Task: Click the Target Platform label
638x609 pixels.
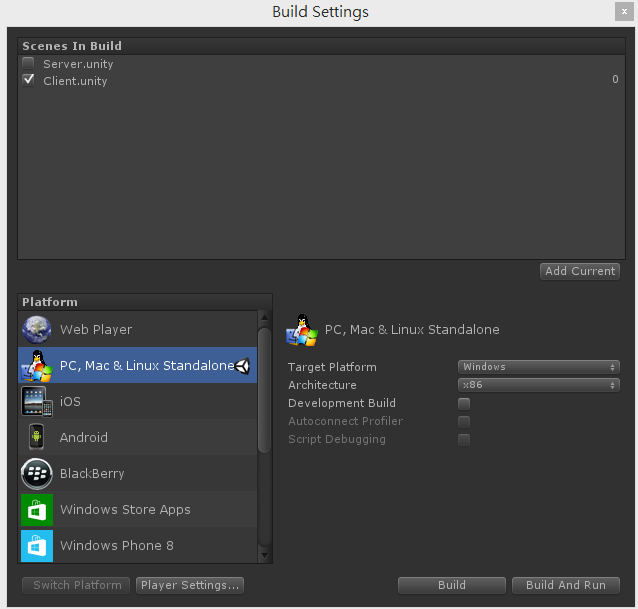Action: [x=332, y=367]
